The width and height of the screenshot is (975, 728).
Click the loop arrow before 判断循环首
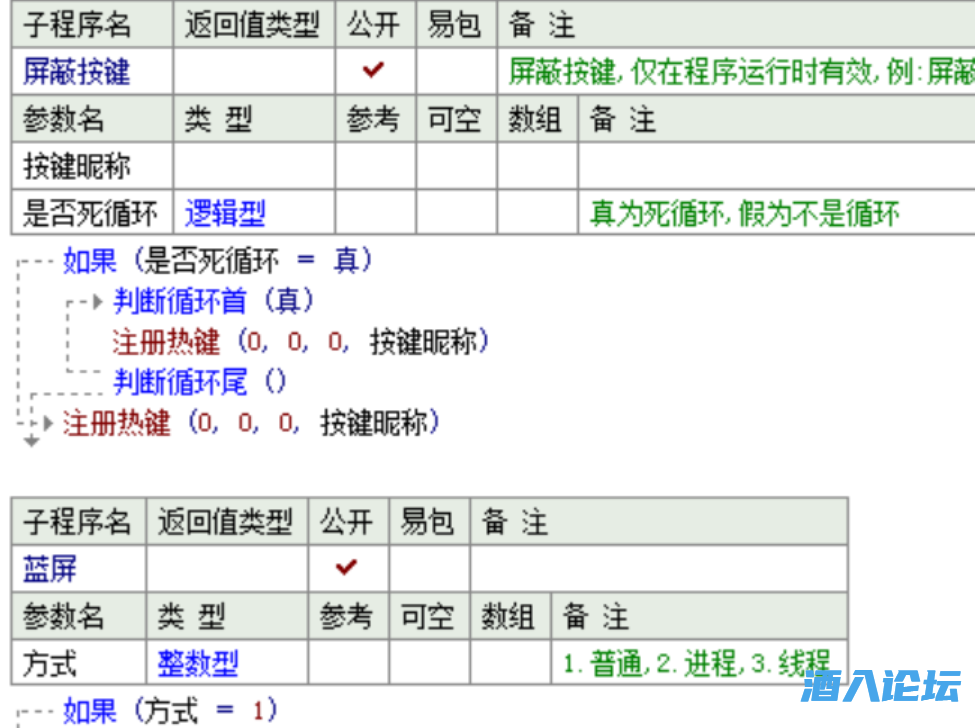[98, 300]
